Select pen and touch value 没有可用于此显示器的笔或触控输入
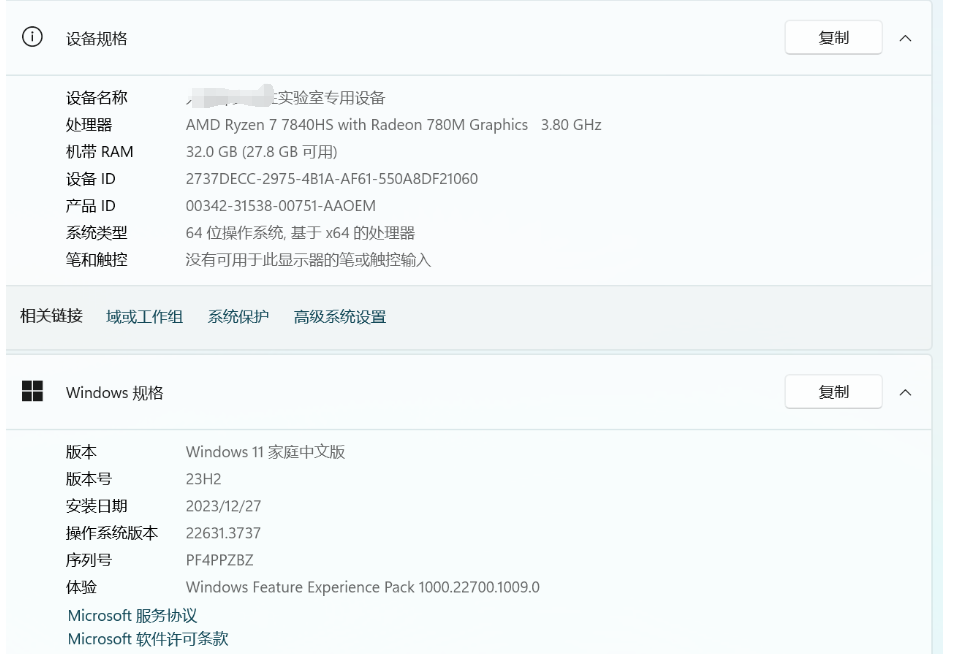 tap(308, 260)
